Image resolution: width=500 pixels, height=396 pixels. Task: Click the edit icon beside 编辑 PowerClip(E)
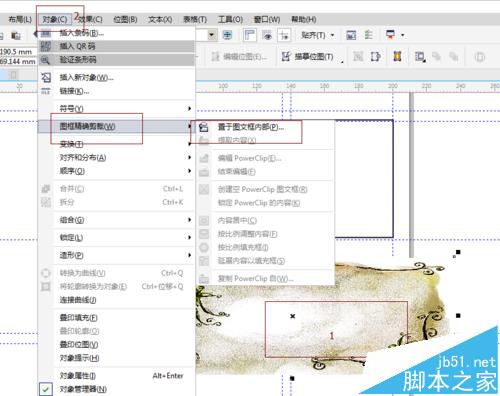point(204,158)
